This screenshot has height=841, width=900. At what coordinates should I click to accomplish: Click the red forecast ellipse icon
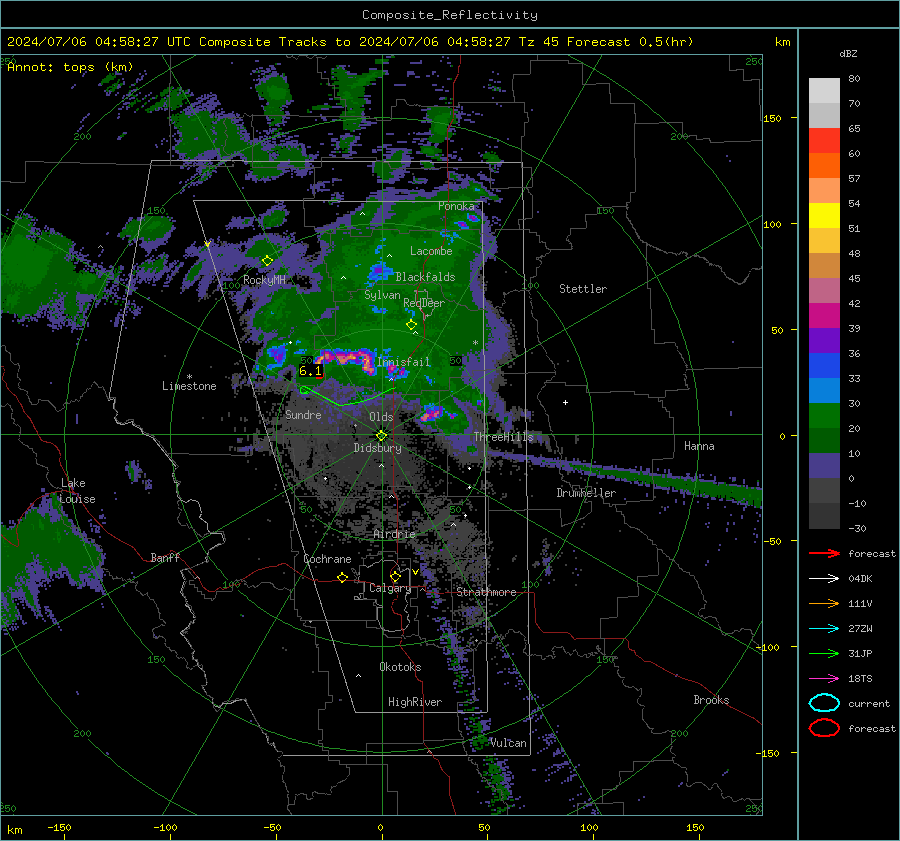point(824,728)
